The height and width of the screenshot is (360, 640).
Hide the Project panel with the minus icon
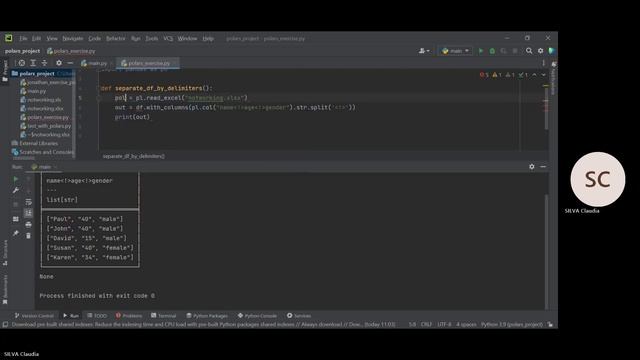click(70, 63)
